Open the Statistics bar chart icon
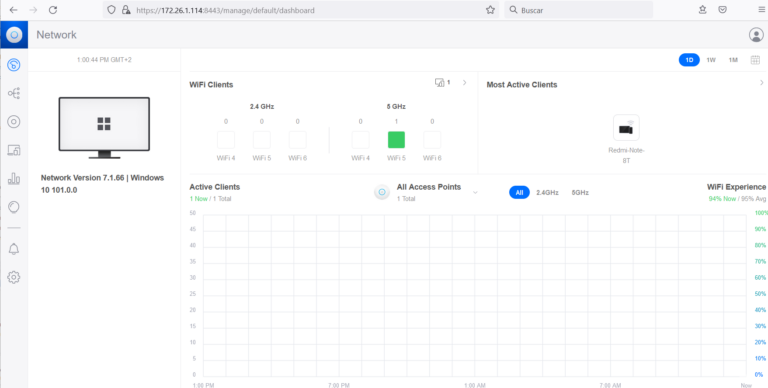The width and height of the screenshot is (768, 388). (x=14, y=178)
